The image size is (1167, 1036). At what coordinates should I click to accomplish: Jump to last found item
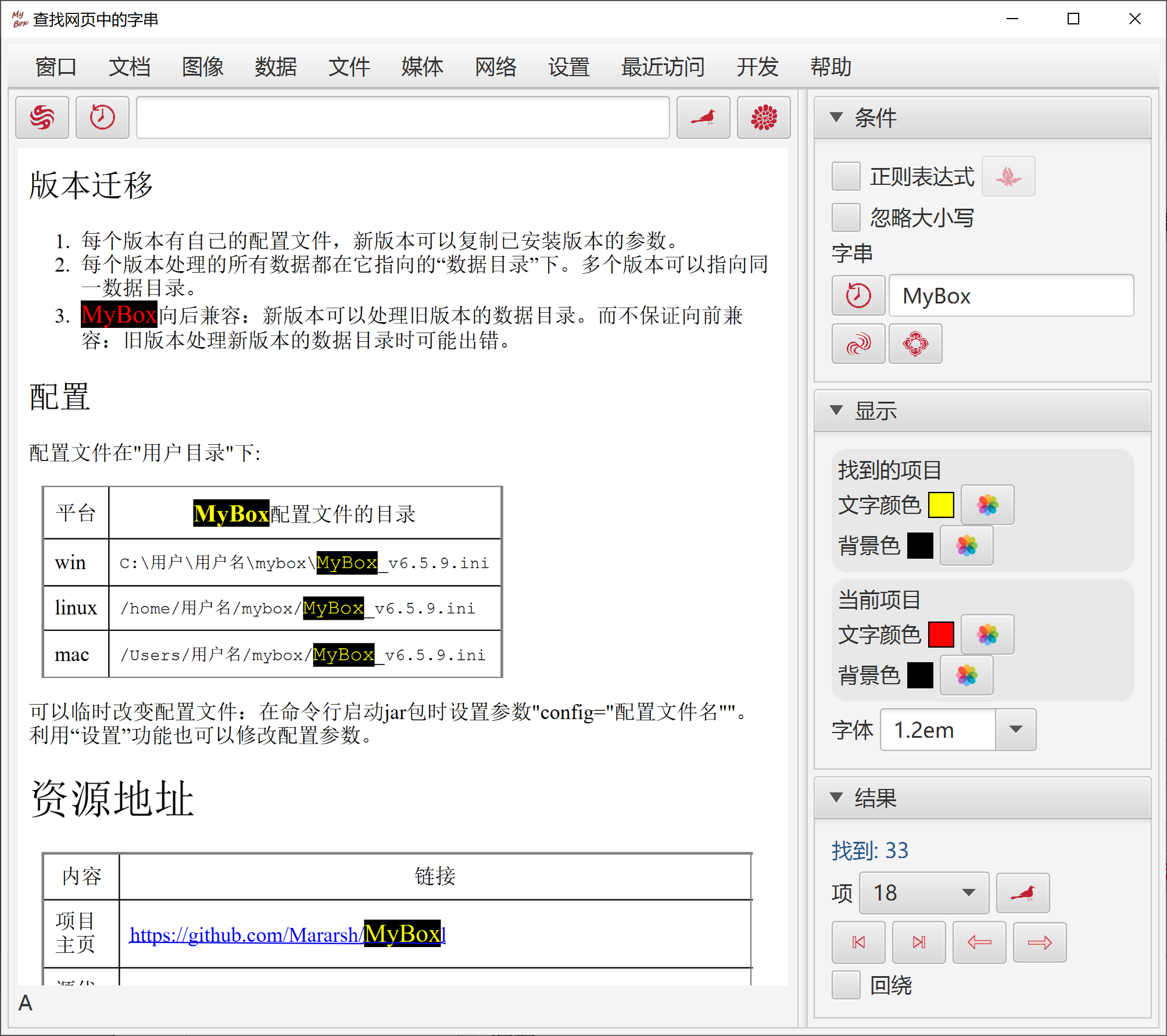[x=919, y=942]
